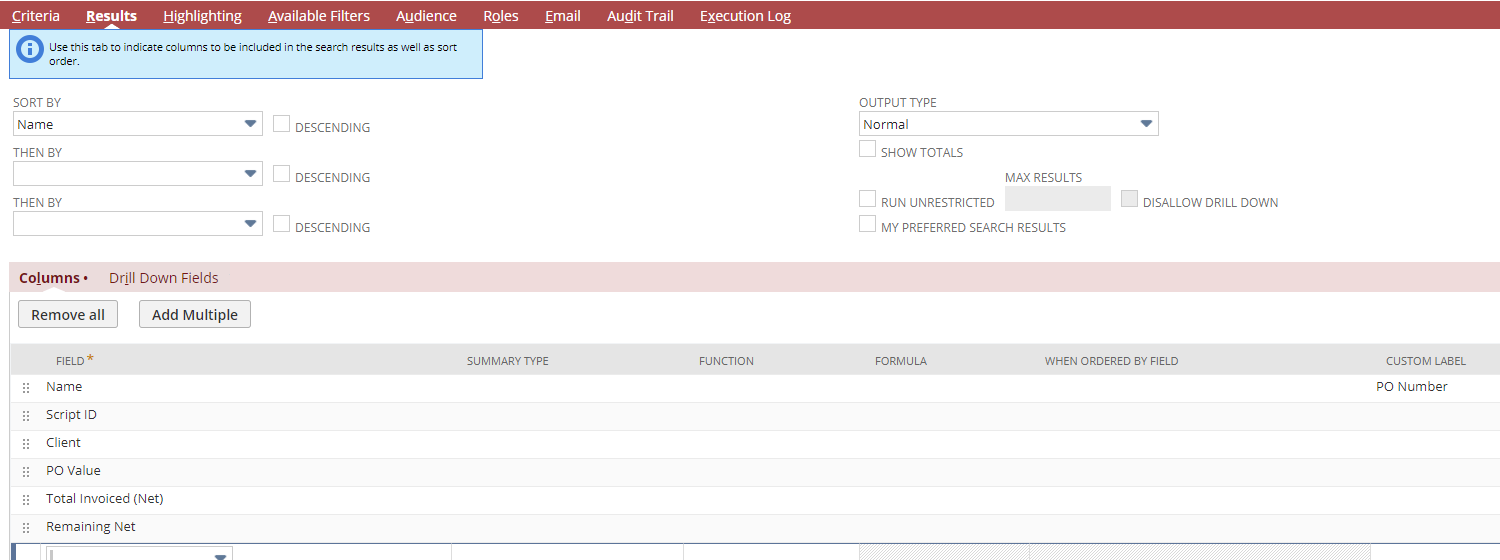The height and width of the screenshot is (560, 1500).
Task: Click the When Ordered By Field header
Action: click(x=1112, y=361)
